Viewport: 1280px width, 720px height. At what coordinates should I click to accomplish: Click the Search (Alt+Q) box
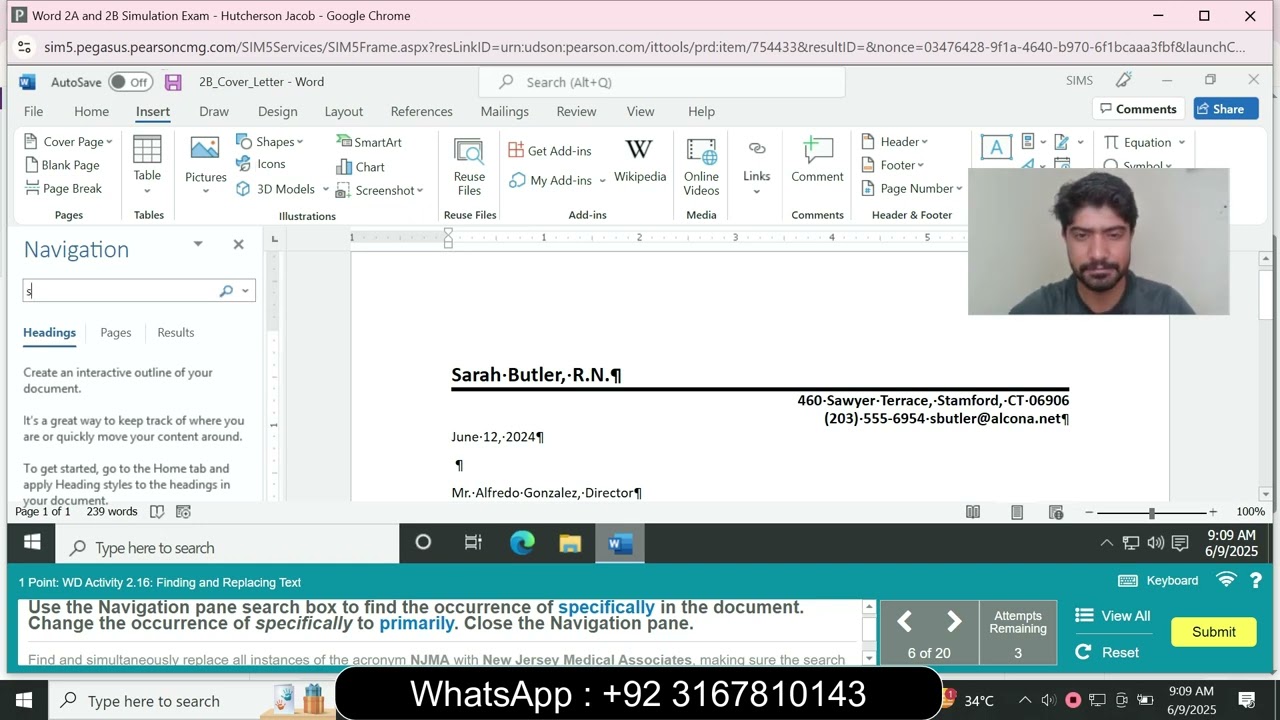(662, 82)
